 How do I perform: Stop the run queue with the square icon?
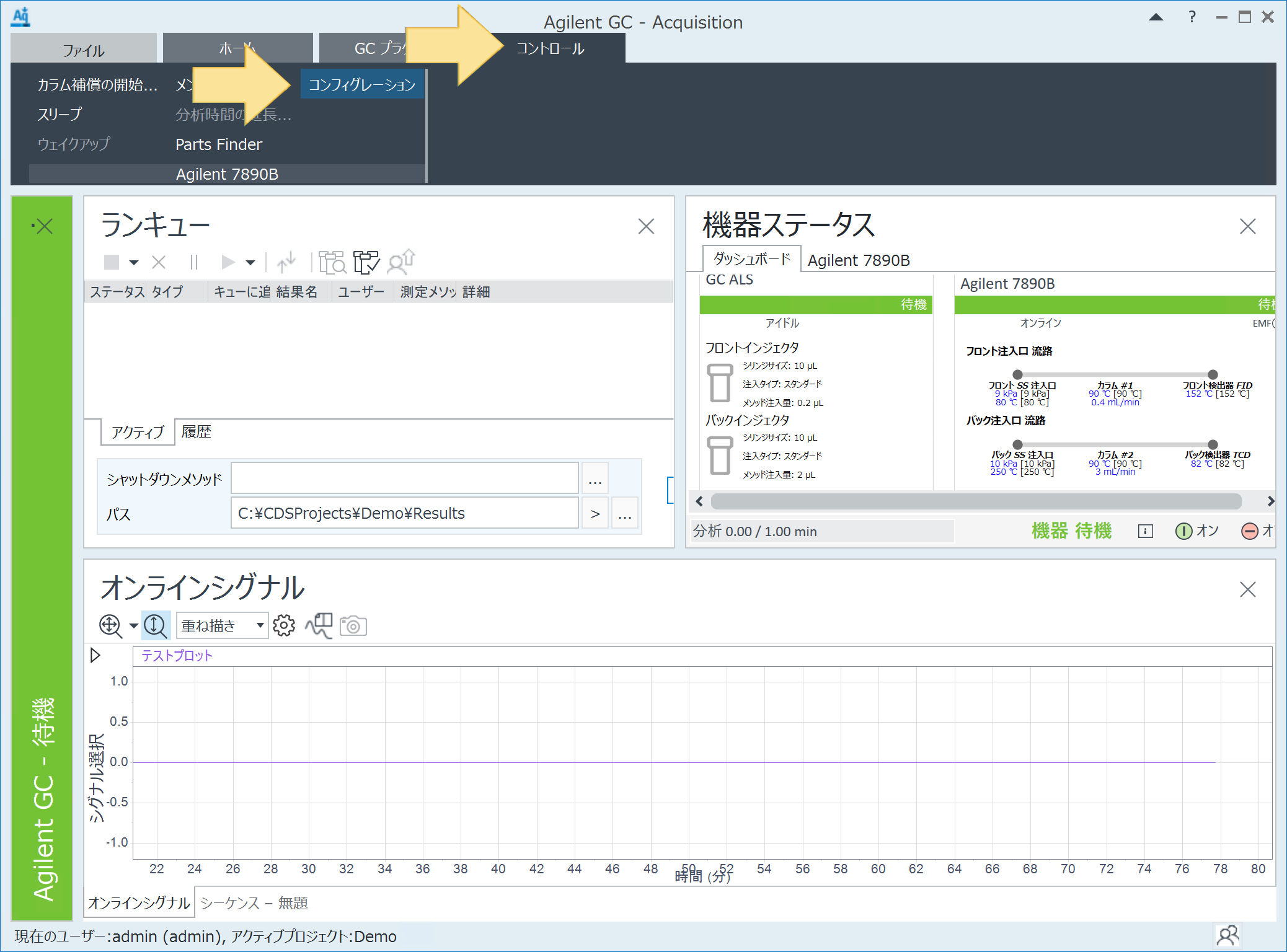(x=112, y=262)
